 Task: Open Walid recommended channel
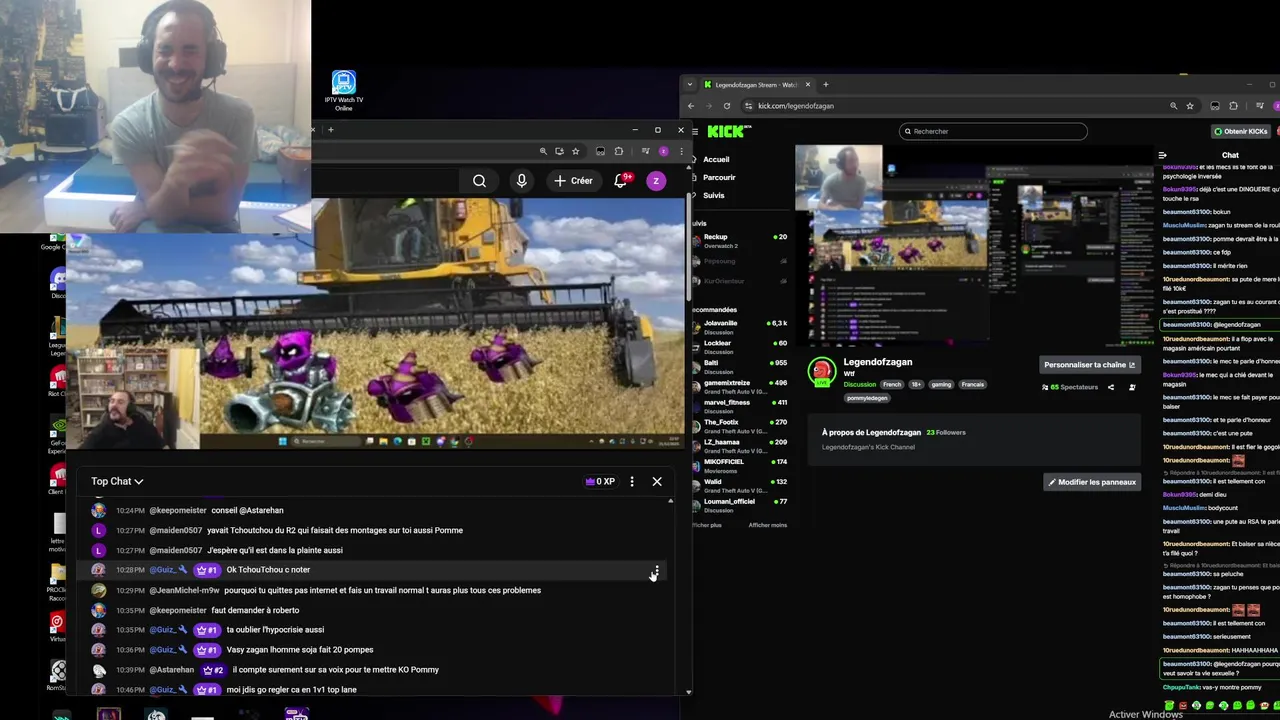point(740,485)
